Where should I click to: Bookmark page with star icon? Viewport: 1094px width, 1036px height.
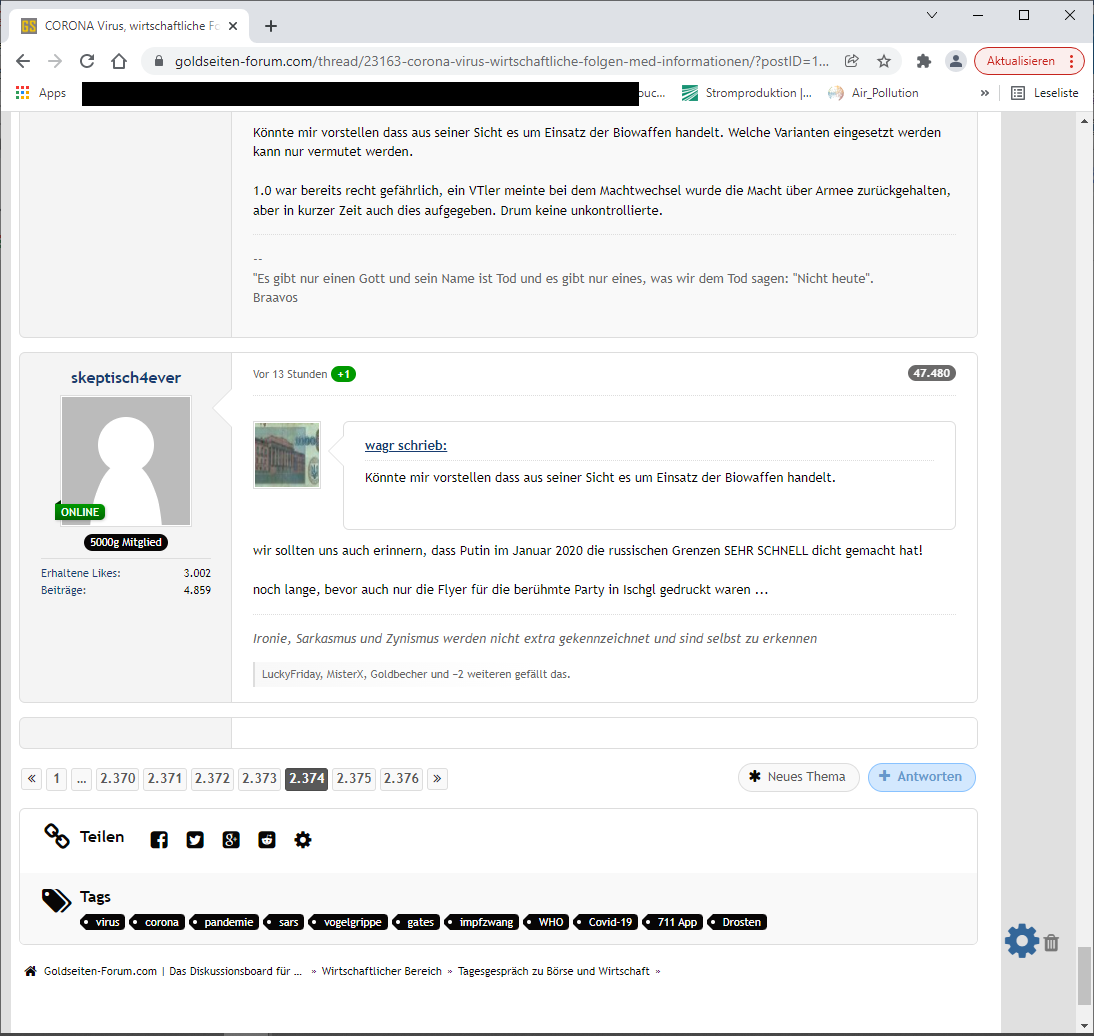coord(884,61)
